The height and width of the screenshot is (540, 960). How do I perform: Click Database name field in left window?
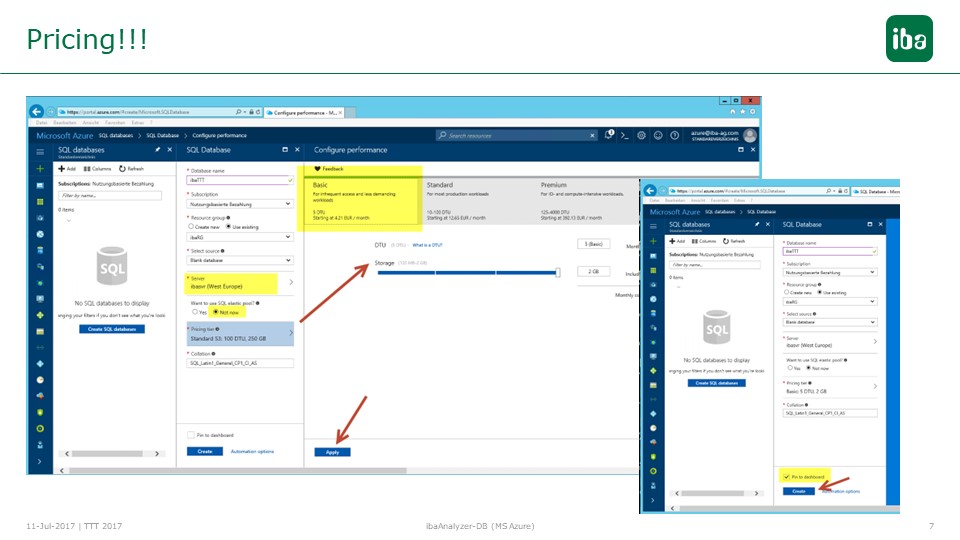pos(240,180)
